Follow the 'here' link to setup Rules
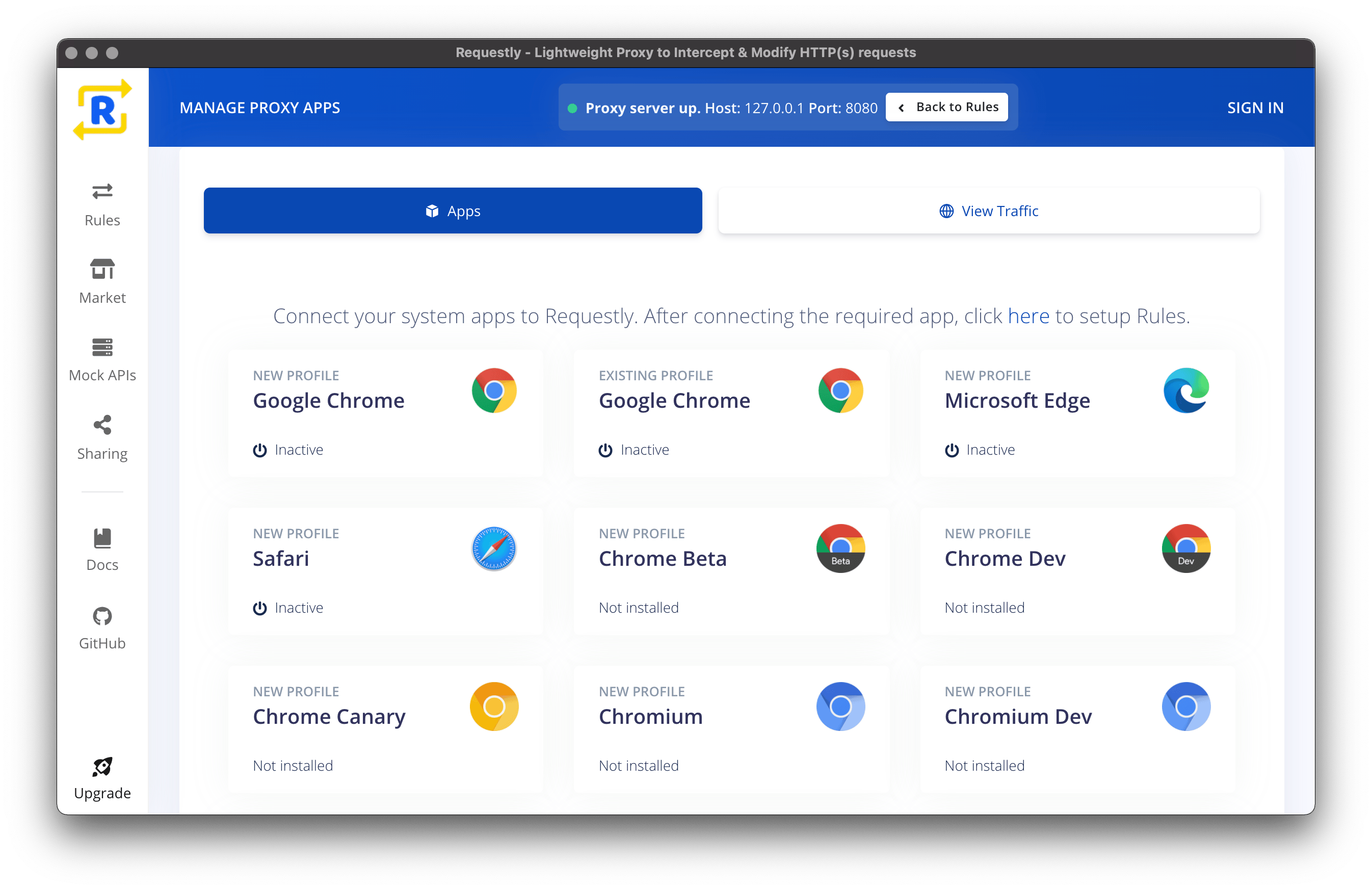 pyautogui.click(x=1028, y=316)
